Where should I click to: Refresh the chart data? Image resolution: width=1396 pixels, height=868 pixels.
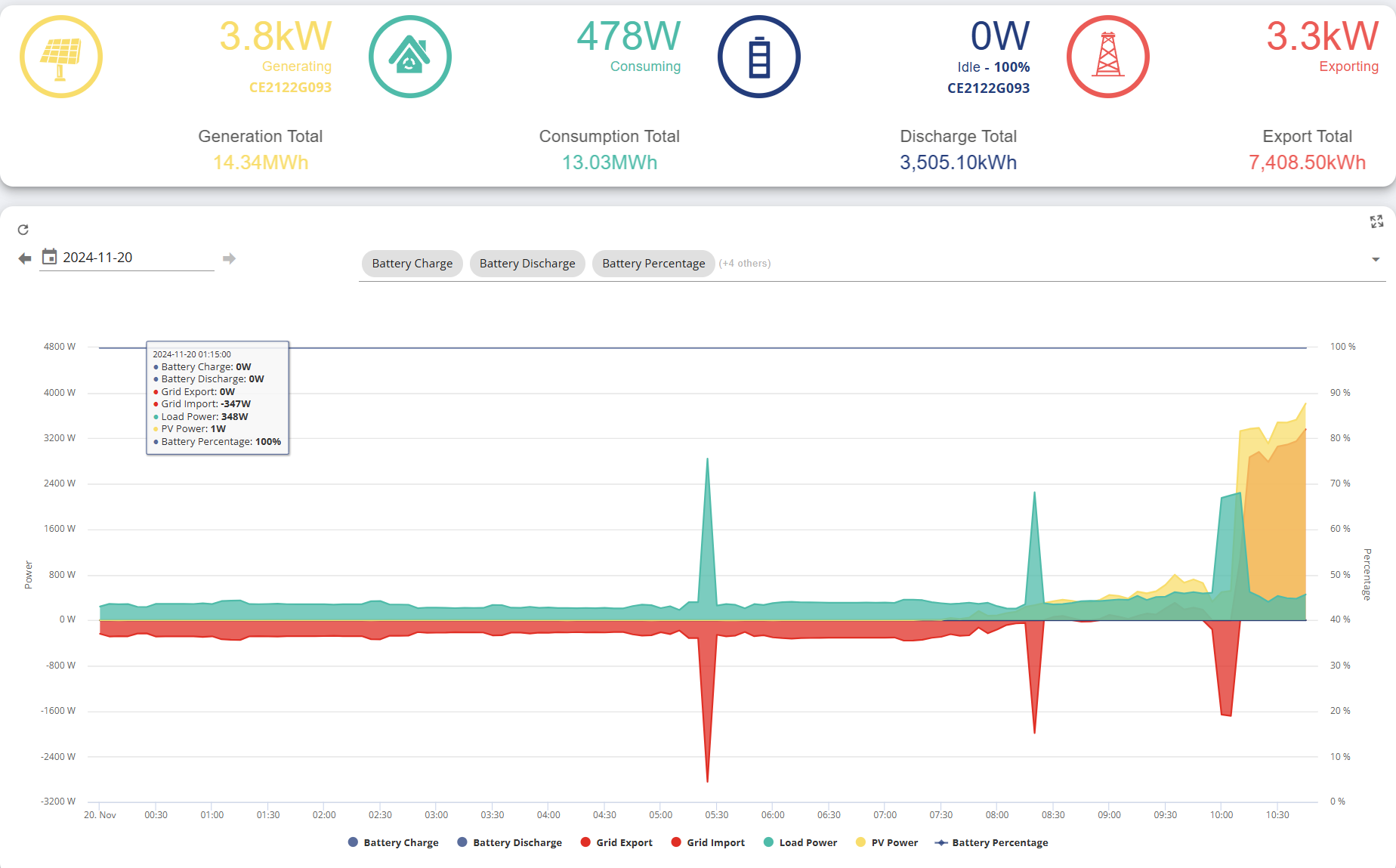coord(23,230)
